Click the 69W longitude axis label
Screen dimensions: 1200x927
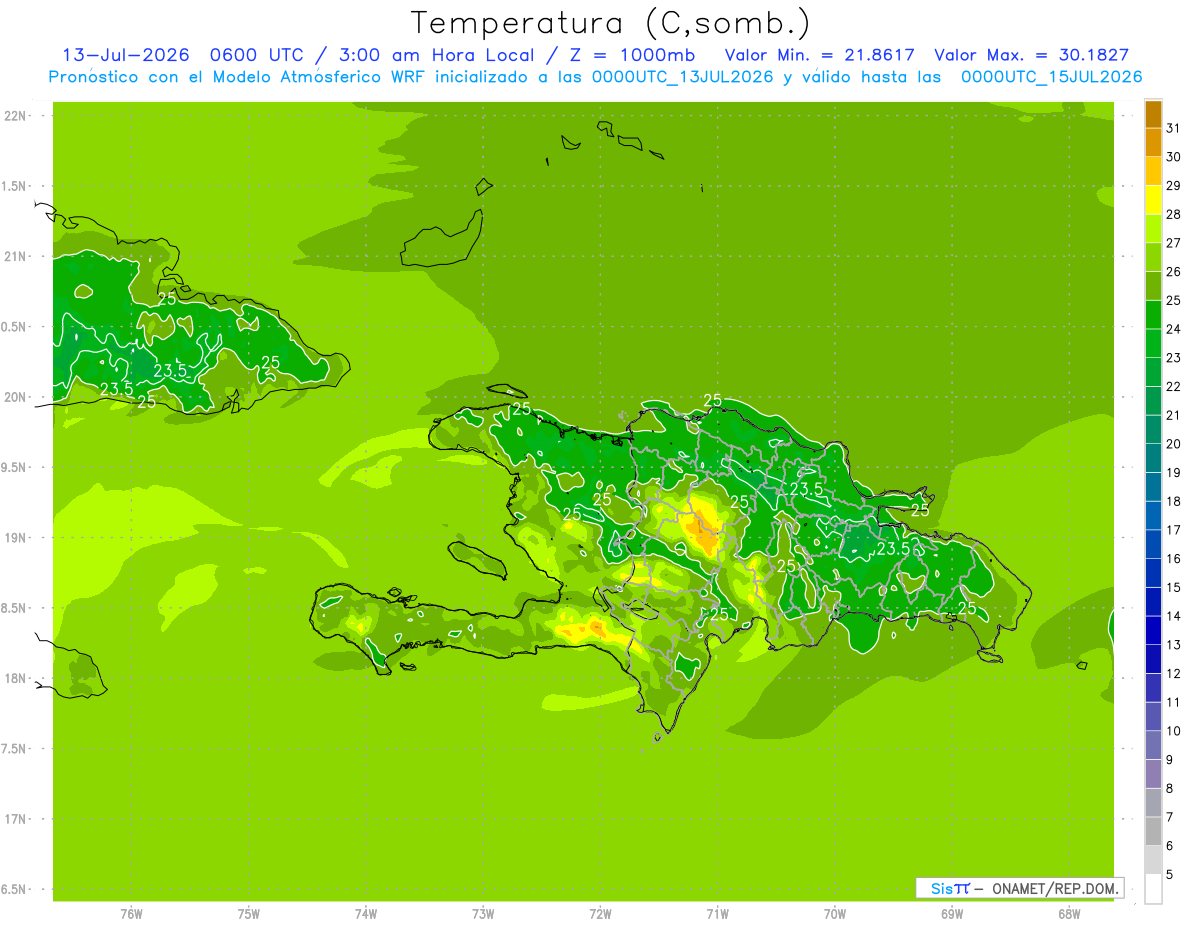(x=952, y=914)
